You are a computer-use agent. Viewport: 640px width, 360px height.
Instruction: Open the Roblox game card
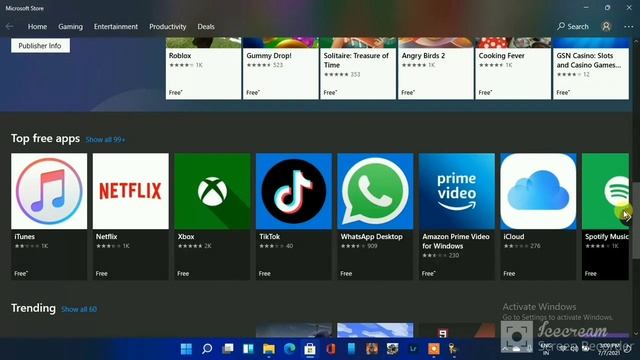[203, 69]
